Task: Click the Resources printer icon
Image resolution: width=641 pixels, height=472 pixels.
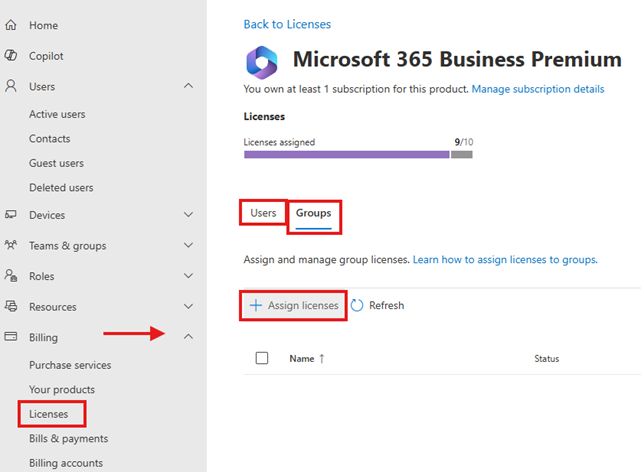Action: [x=11, y=306]
